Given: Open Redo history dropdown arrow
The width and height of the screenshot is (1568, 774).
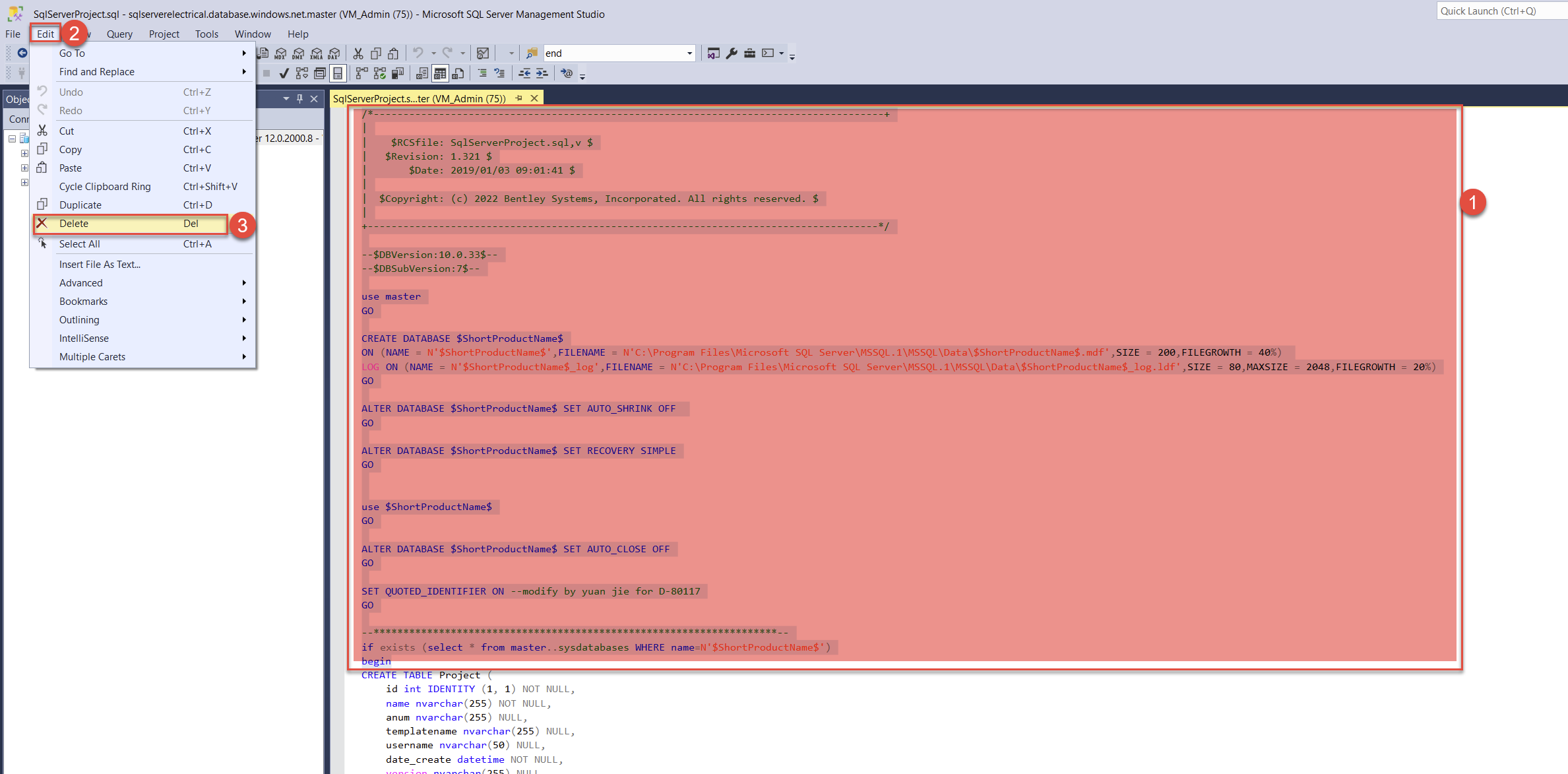Looking at the screenshot, I should click(462, 53).
